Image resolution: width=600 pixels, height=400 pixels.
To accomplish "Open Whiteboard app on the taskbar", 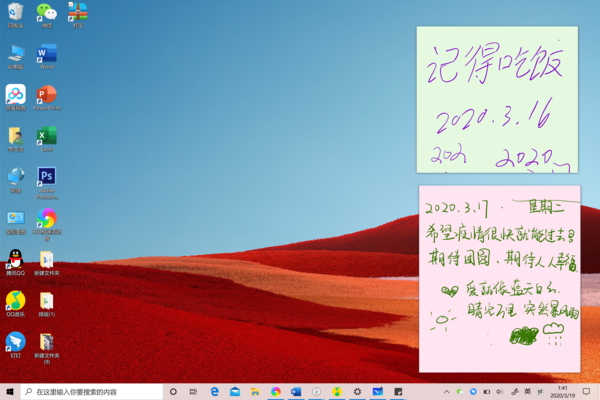I will point(378,392).
